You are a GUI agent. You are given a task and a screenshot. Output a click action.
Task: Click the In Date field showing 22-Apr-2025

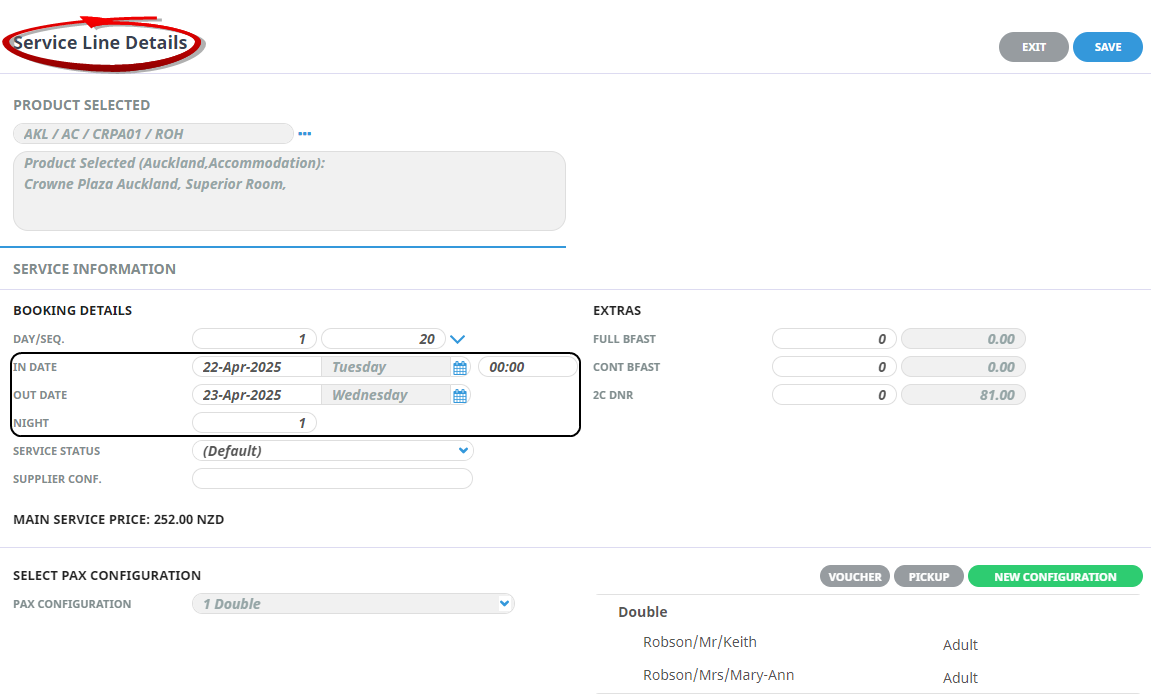[x=256, y=367]
